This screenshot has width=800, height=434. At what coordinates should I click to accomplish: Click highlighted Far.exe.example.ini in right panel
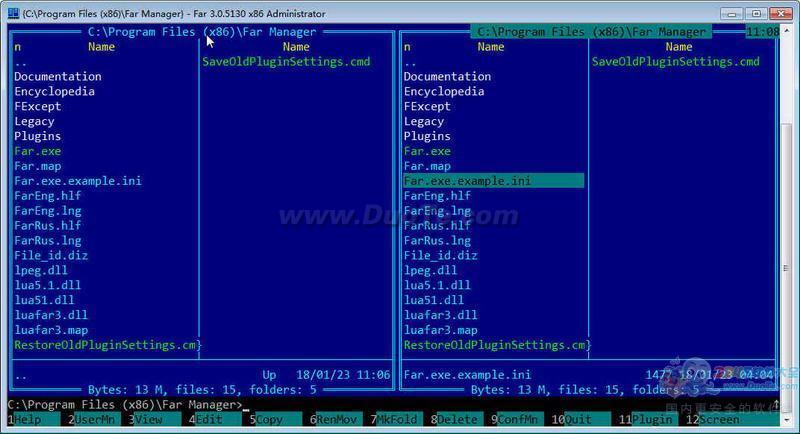tap(493, 181)
